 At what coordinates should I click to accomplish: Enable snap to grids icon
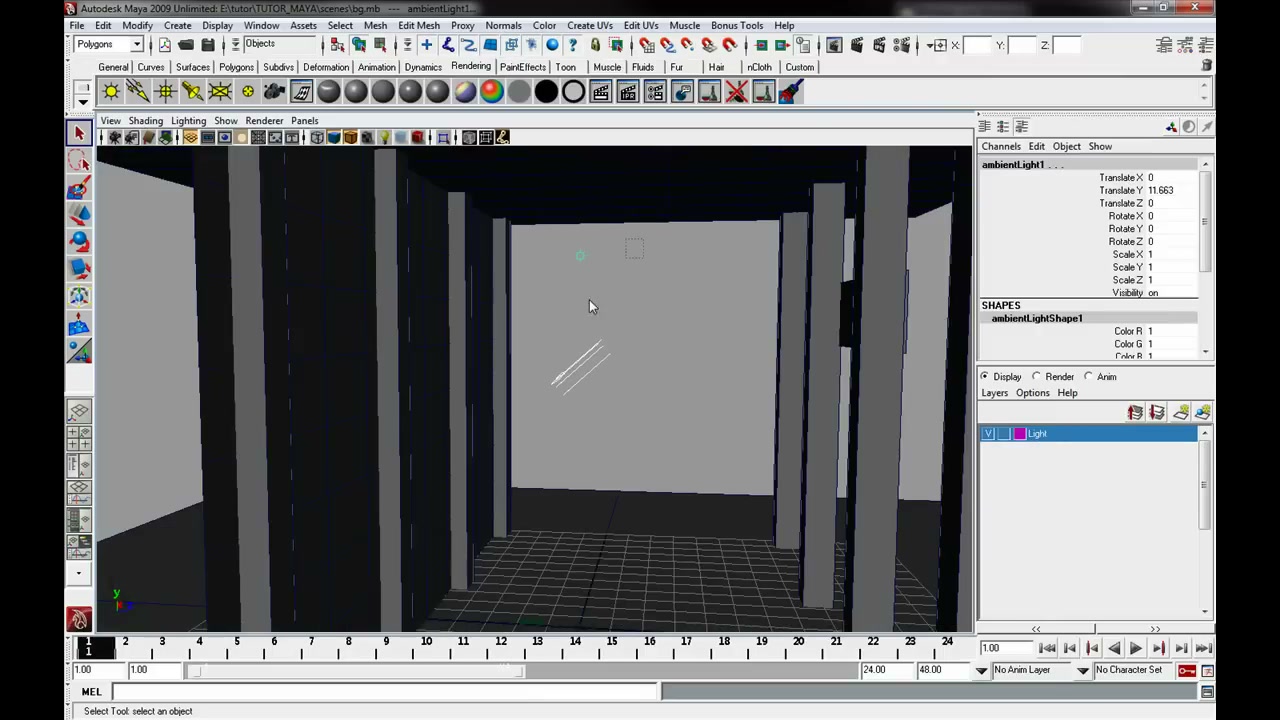coord(646,45)
